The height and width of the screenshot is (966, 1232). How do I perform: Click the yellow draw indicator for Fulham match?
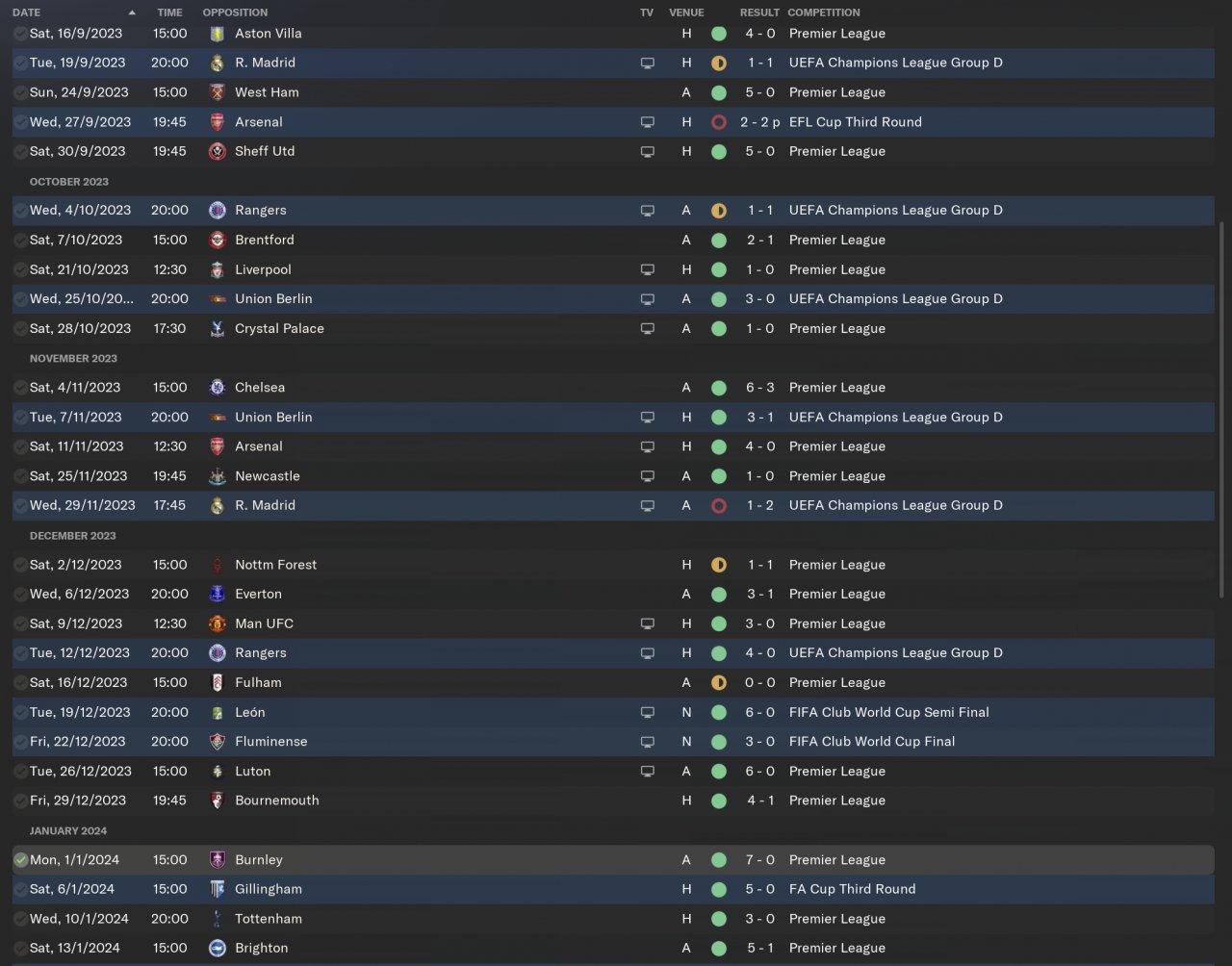point(718,683)
